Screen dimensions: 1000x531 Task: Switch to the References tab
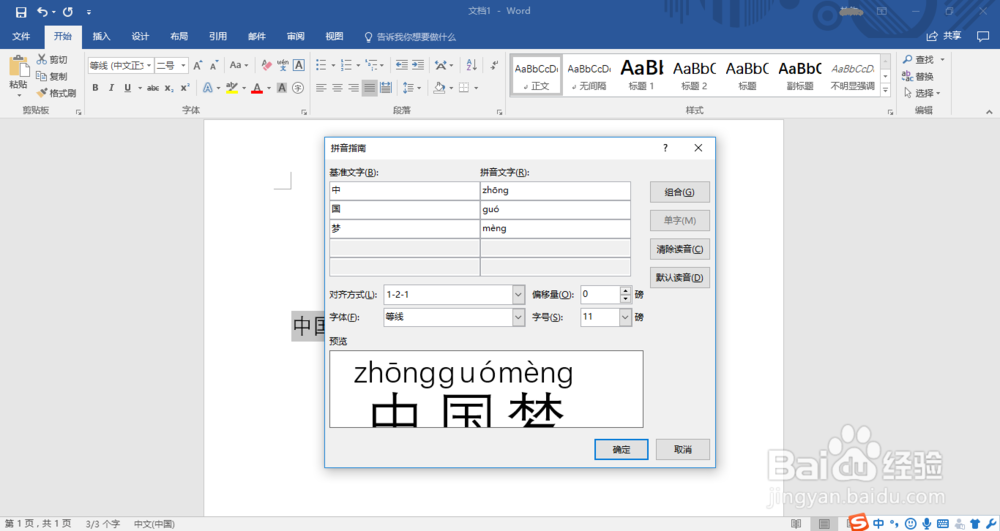pos(218,36)
